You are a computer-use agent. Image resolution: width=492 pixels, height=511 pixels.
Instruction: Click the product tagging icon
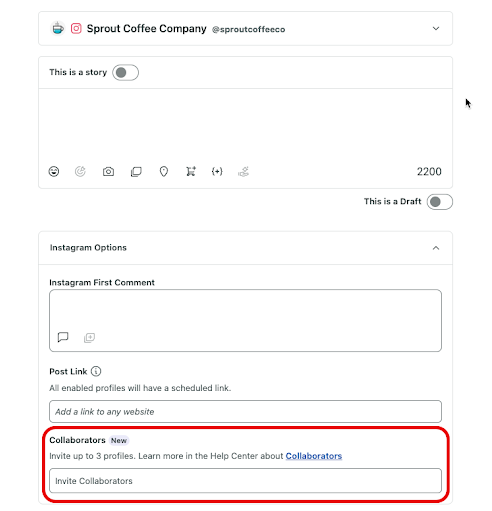pyautogui.click(x=191, y=171)
